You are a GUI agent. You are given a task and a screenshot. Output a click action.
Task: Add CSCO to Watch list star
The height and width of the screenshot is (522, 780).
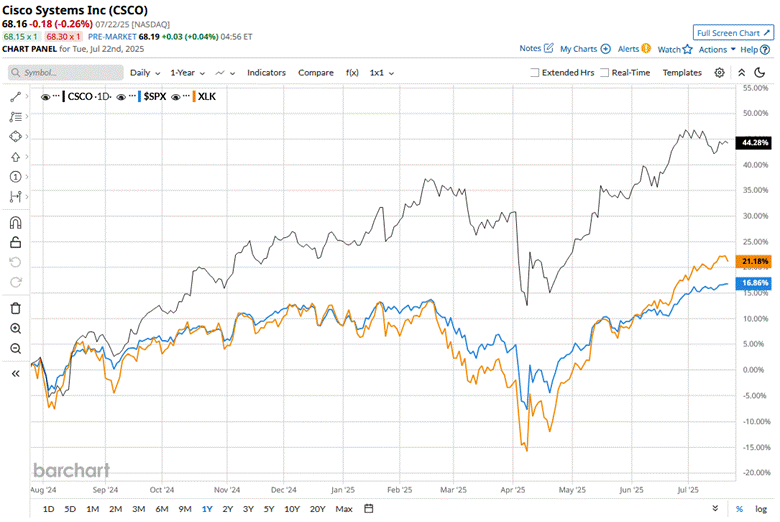[687, 49]
